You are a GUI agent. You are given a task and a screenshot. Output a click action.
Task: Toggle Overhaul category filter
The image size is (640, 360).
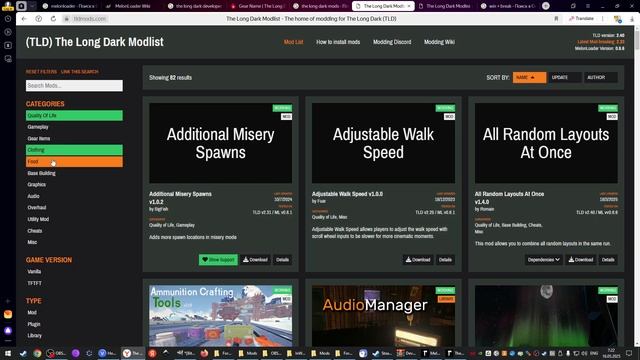tap(74, 207)
